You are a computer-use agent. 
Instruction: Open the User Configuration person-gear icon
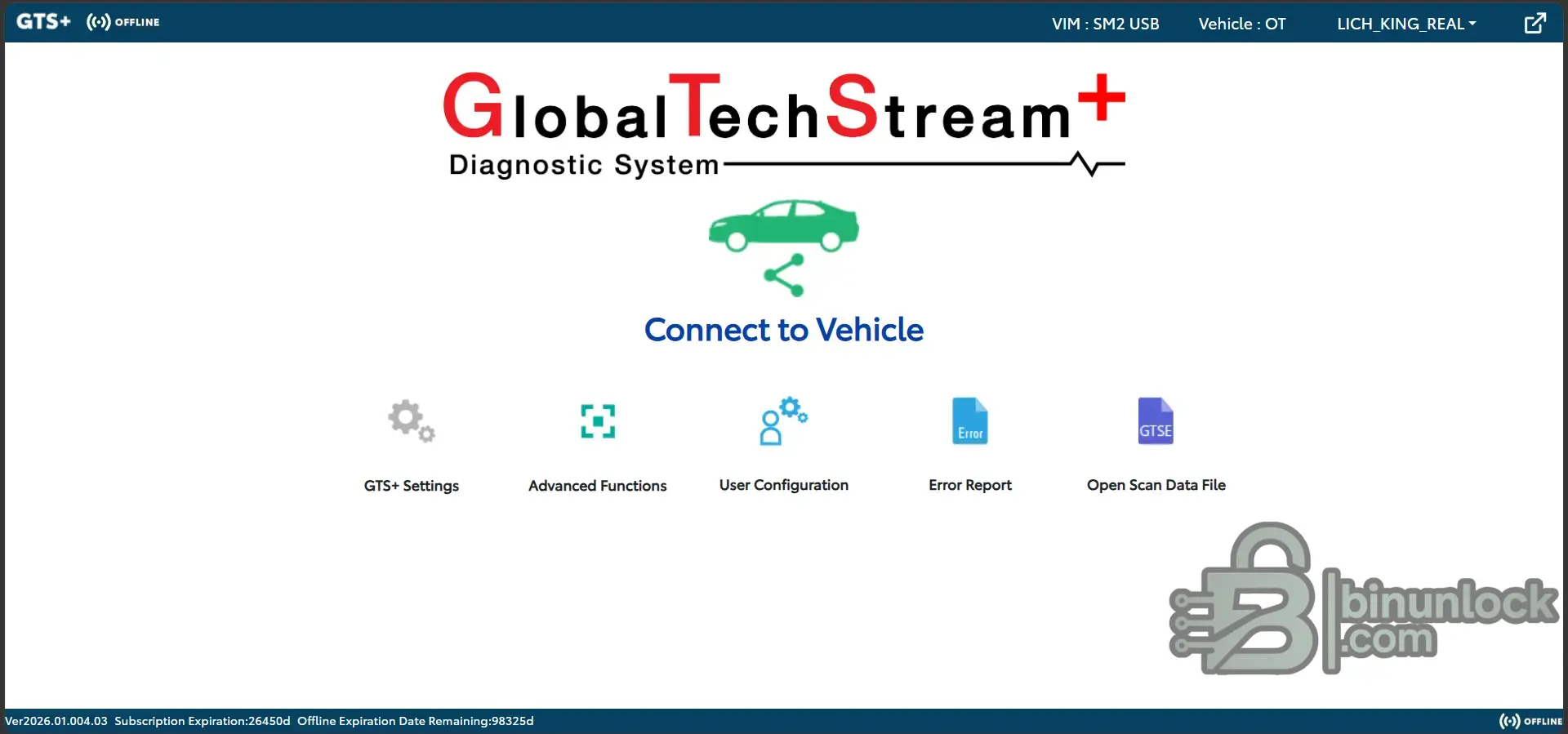point(784,421)
